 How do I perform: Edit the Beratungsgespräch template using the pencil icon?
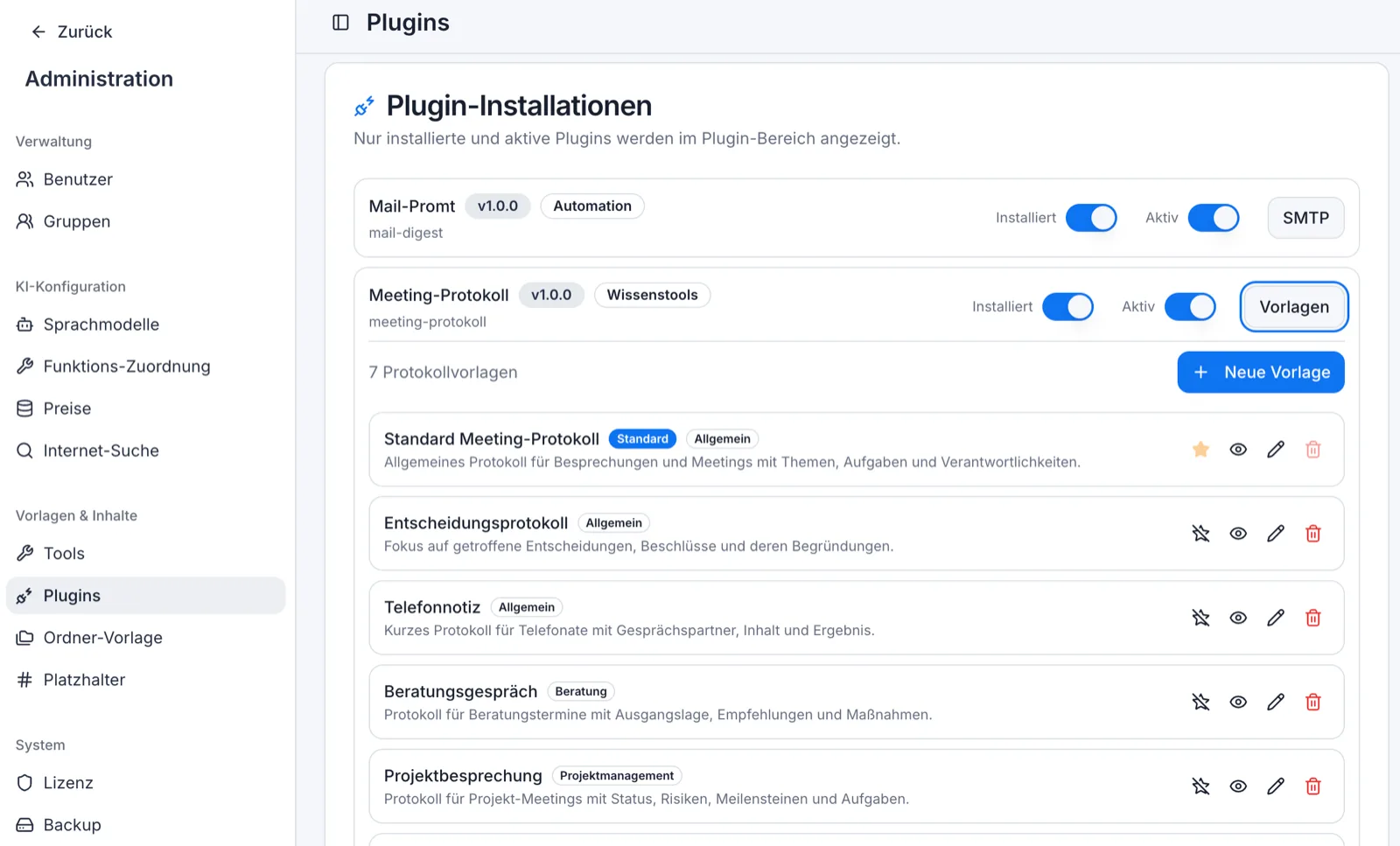point(1276,702)
